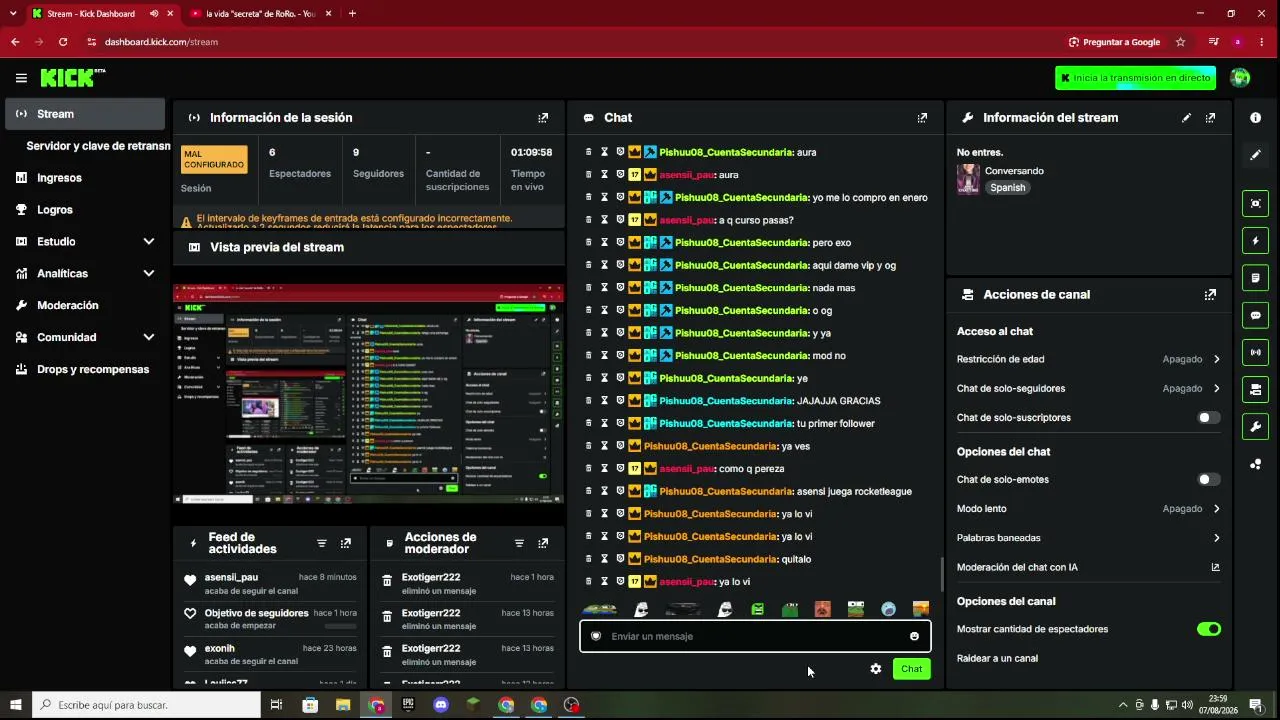Toggle the session info broadcast widget
Viewport: 1280px width, 720px height.
[x=1255, y=352]
